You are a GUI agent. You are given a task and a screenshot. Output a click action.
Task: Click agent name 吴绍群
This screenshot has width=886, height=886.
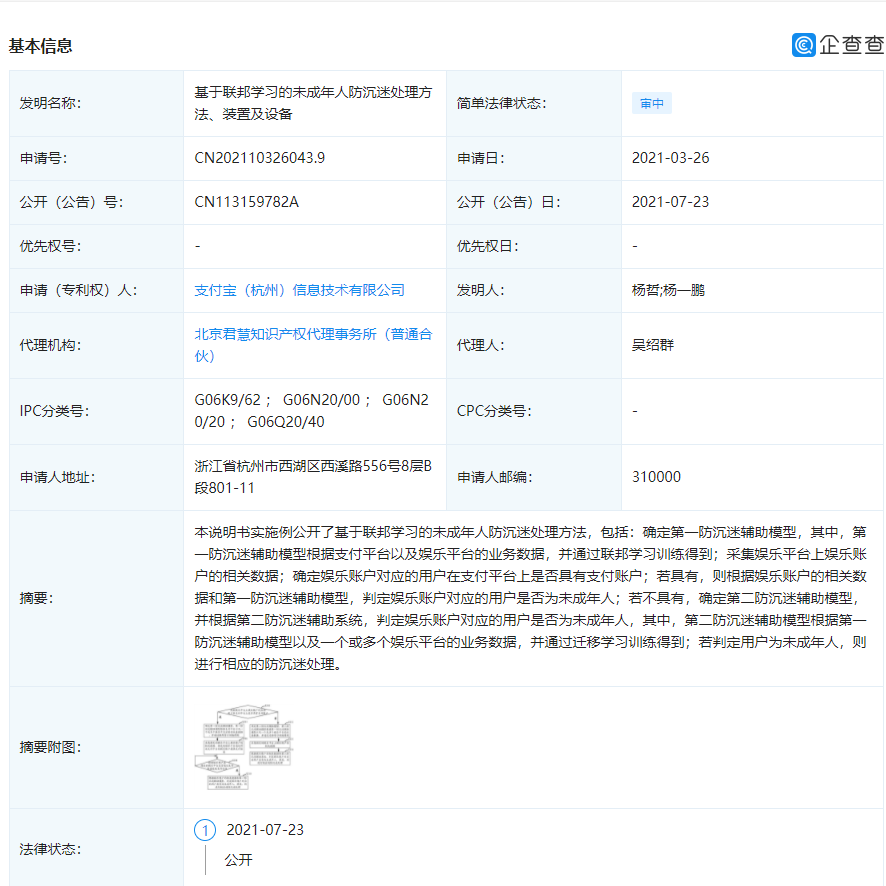click(653, 345)
